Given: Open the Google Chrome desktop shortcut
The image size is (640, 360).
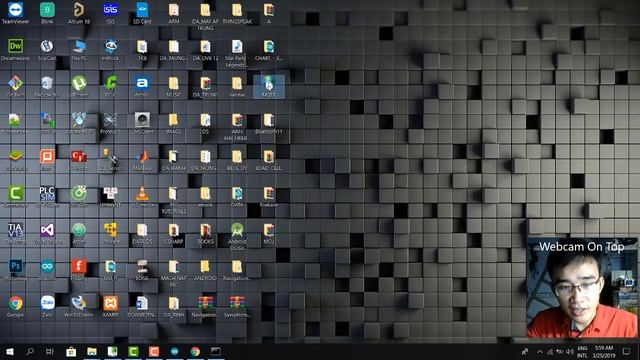Looking at the screenshot, I should pyautogui.click(x=16, y=307).
